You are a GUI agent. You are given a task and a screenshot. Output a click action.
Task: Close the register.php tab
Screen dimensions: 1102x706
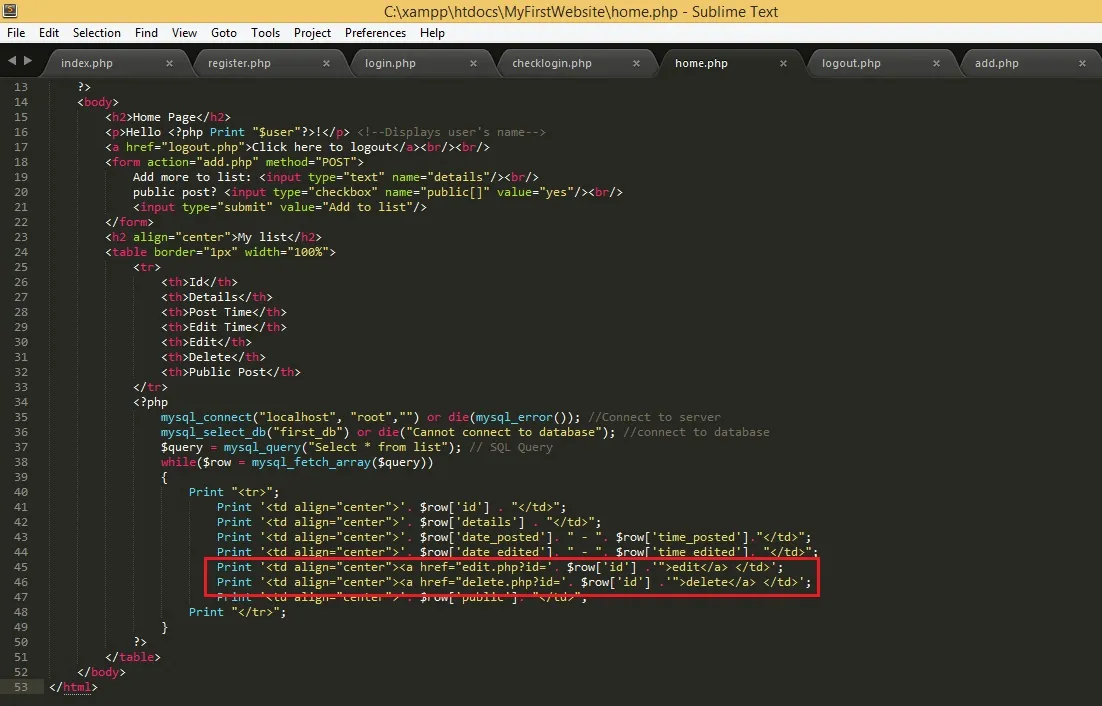point(326,63)
